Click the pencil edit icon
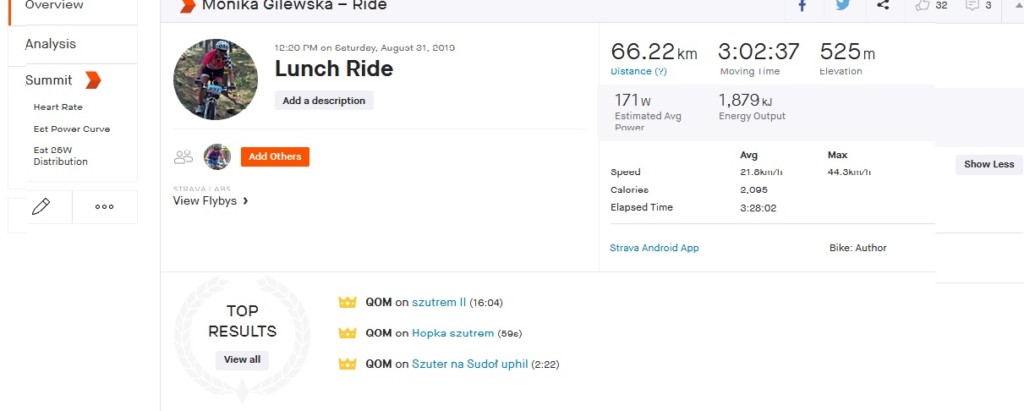 point(41,206)
